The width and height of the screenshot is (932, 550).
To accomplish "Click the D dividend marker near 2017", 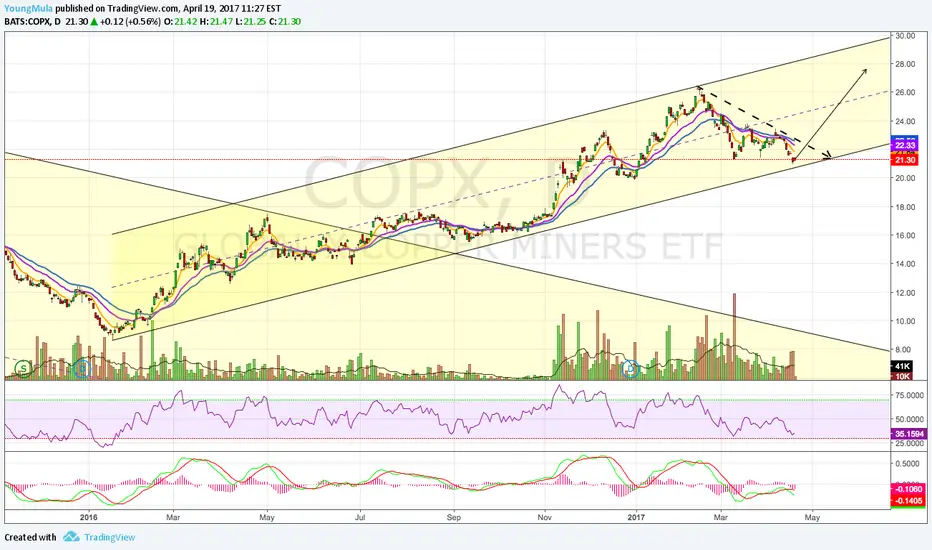I will click(631, 369).
